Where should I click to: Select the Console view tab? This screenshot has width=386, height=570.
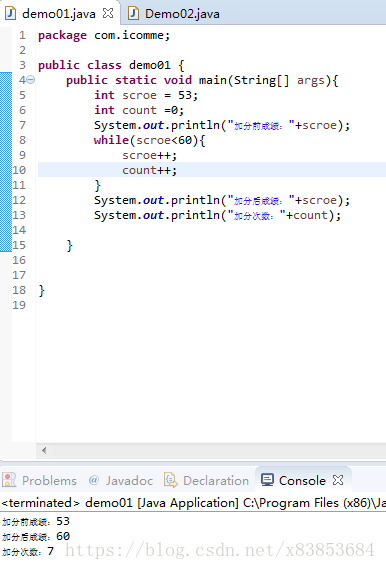(302, 481)
